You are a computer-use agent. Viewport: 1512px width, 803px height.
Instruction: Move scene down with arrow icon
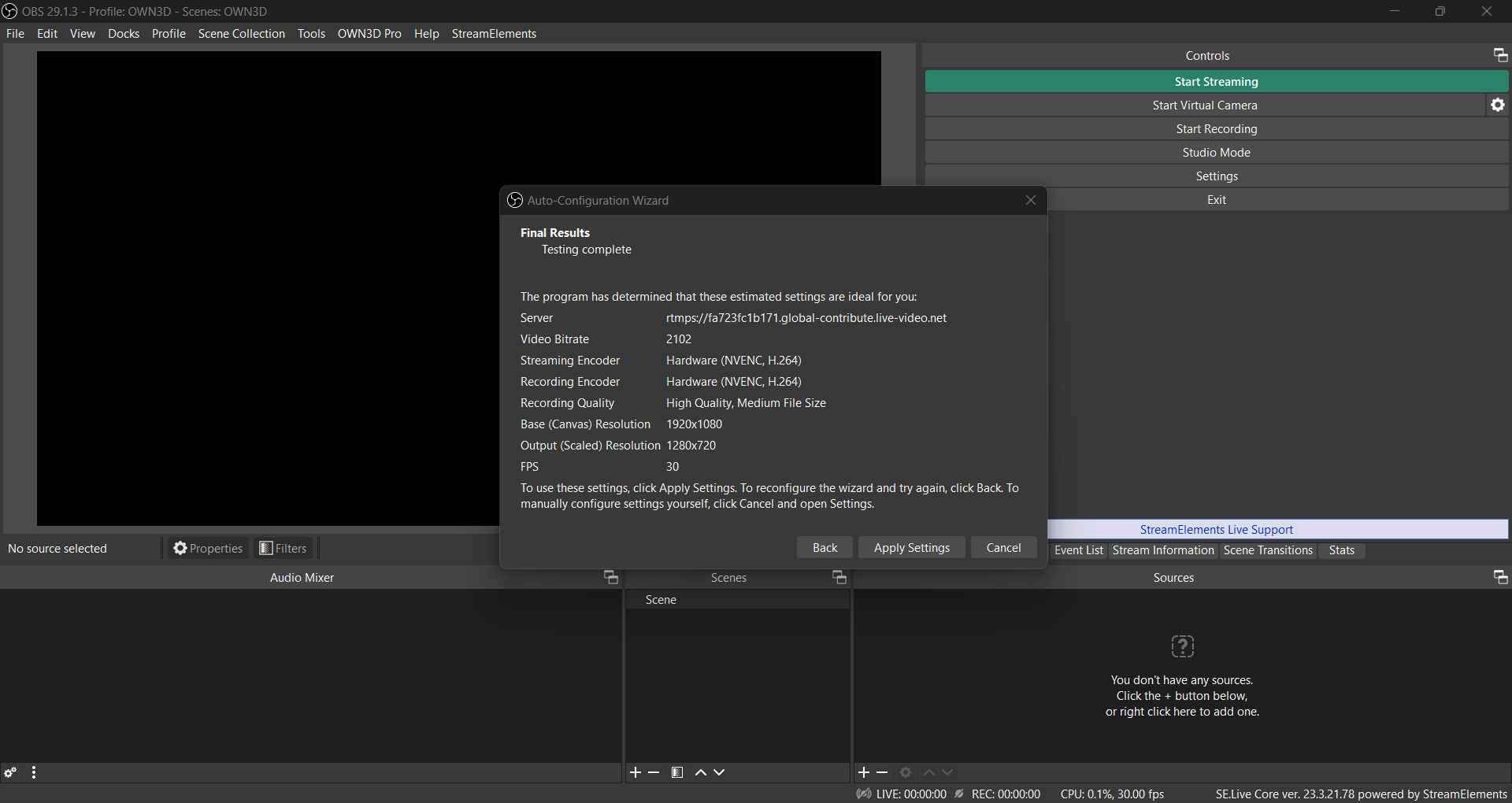coord(719,772)
